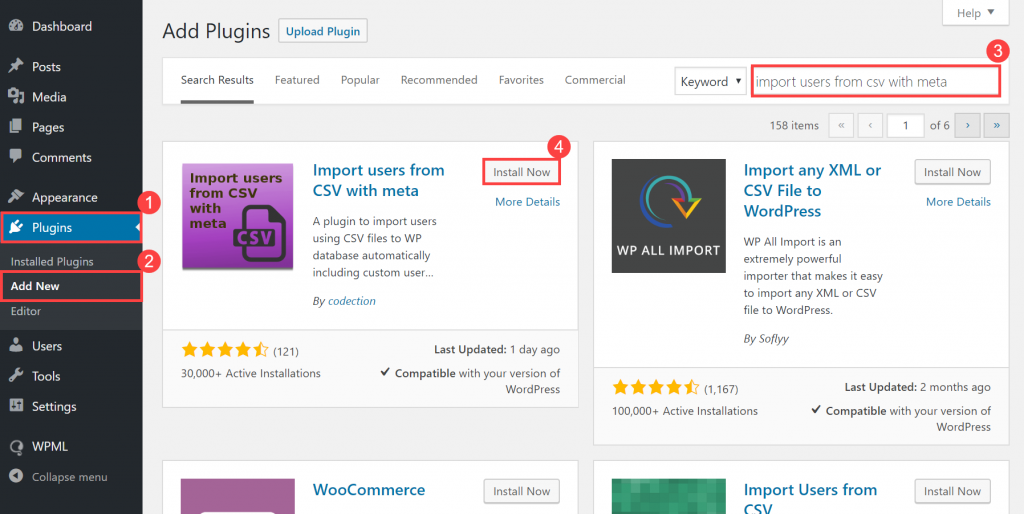Click the Posts pushpin icon
The height and width of the screenshot is (514, 1024).
(16, 67)
